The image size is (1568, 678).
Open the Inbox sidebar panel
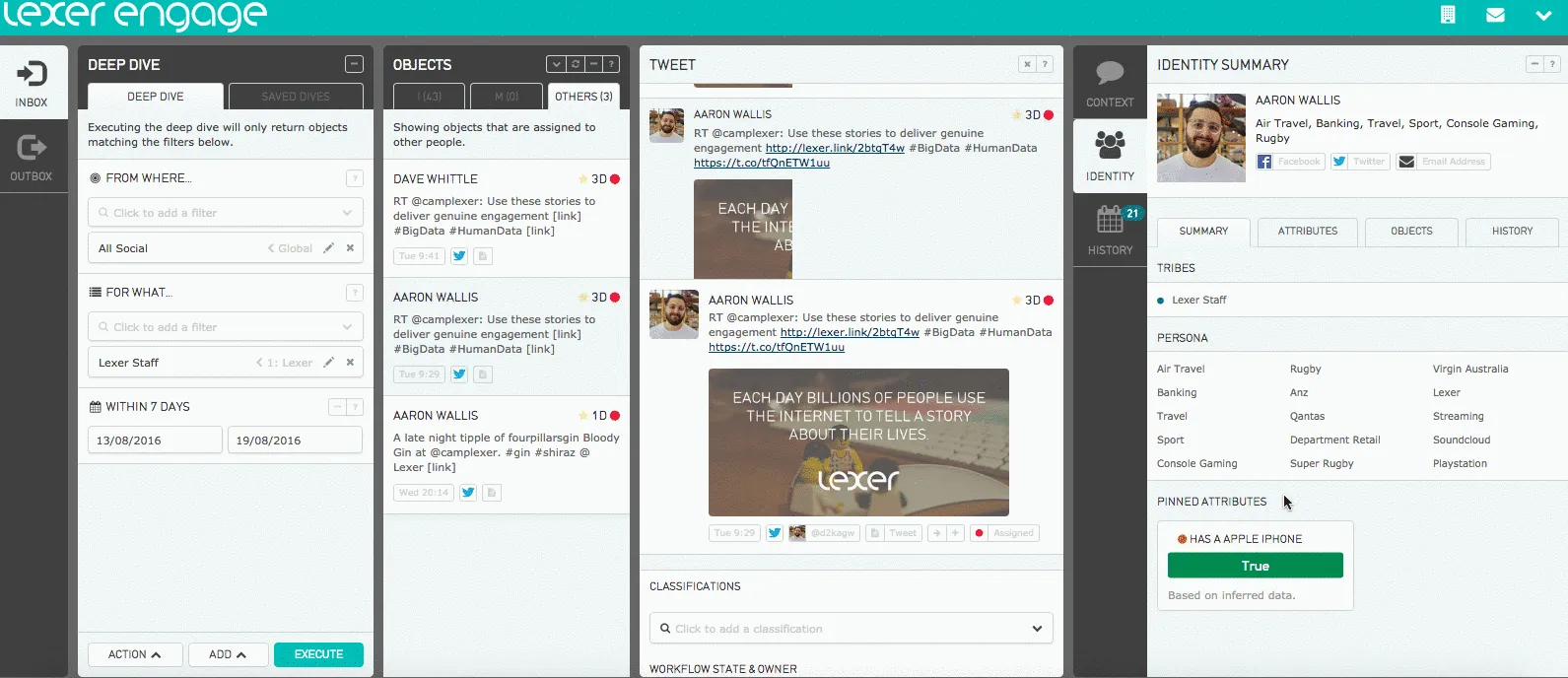coord(34,82)
